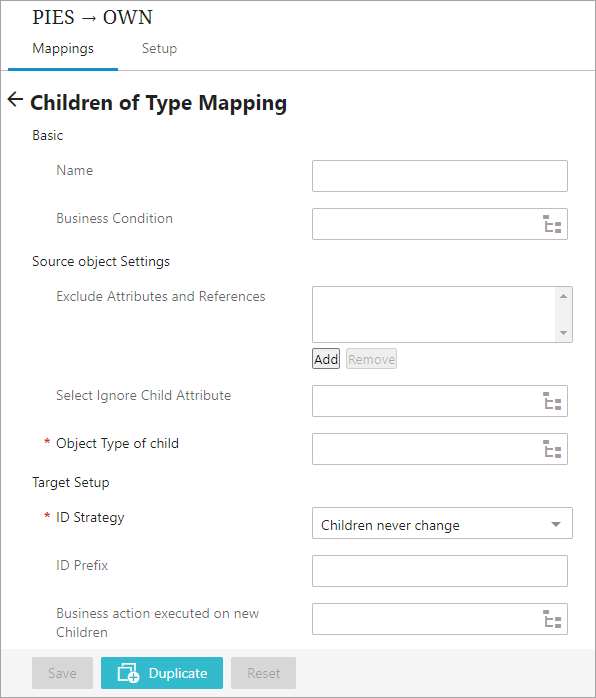Screen dimensions: 596x698
Task: Click the back arrow beside Children of Type Mapping
Action: [x=15, y=99]
